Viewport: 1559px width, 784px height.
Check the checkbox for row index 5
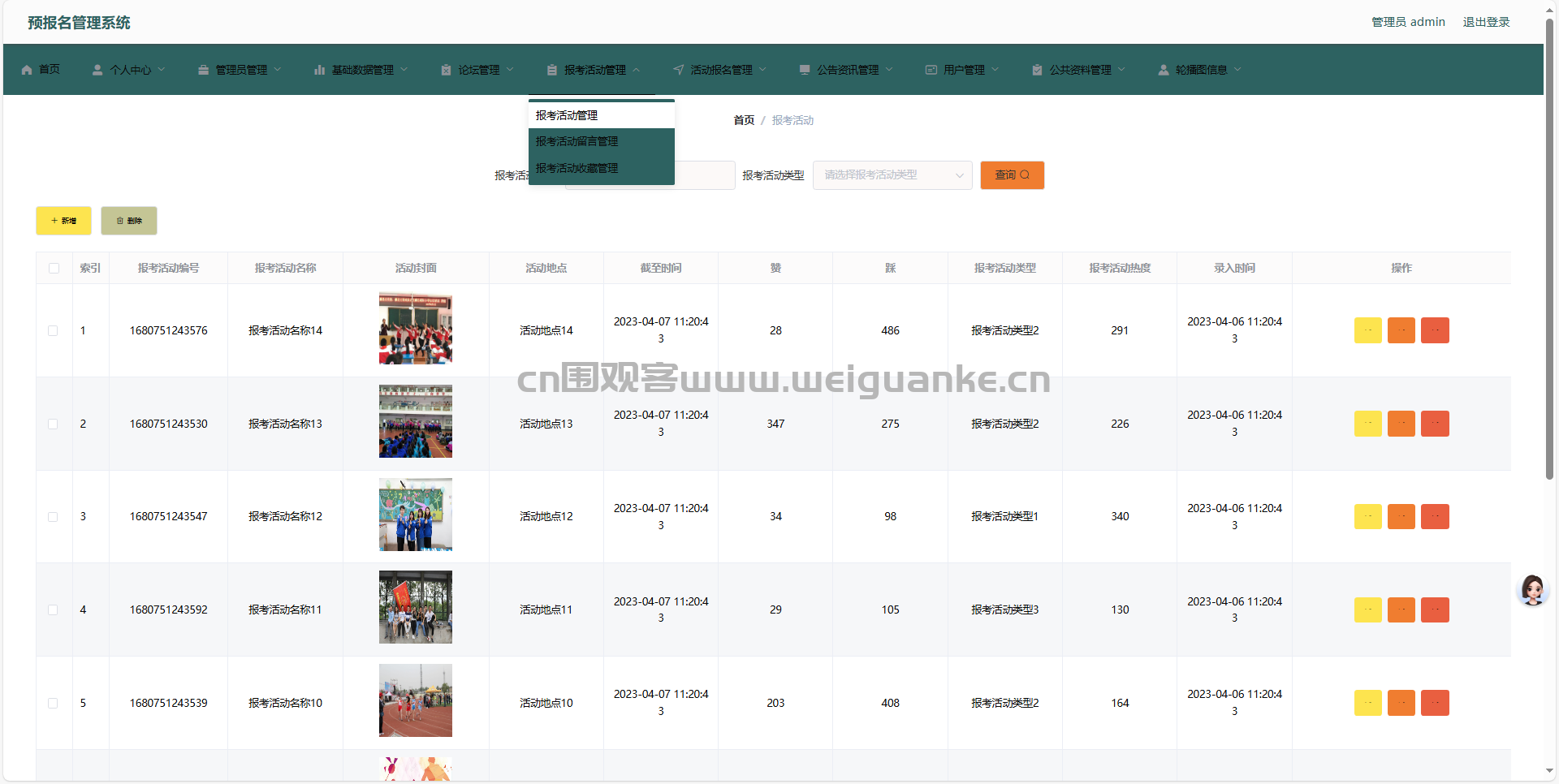(x=53, y=703)
